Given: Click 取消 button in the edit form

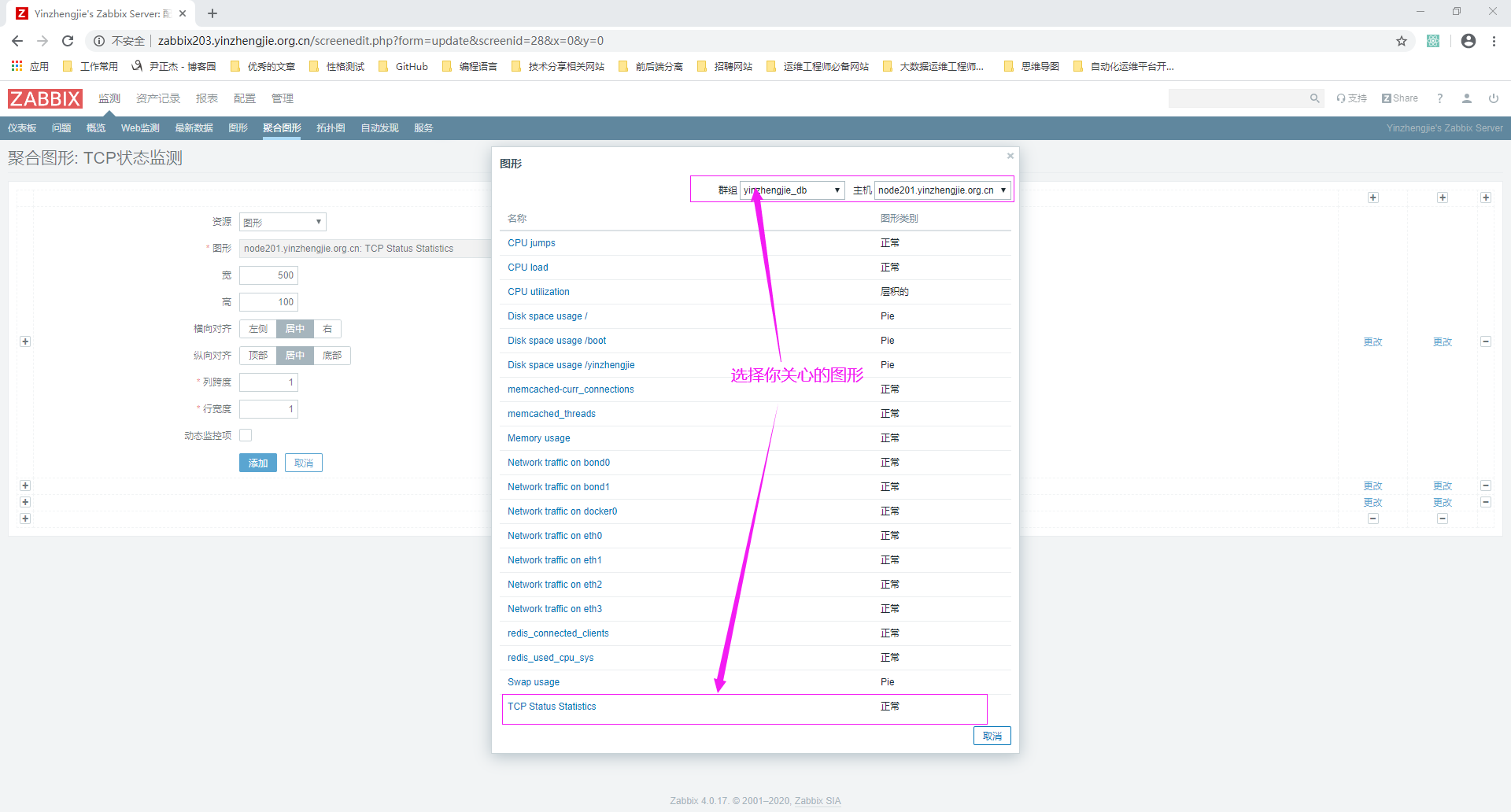Looking at the screenshot, I should coord(304,463).
